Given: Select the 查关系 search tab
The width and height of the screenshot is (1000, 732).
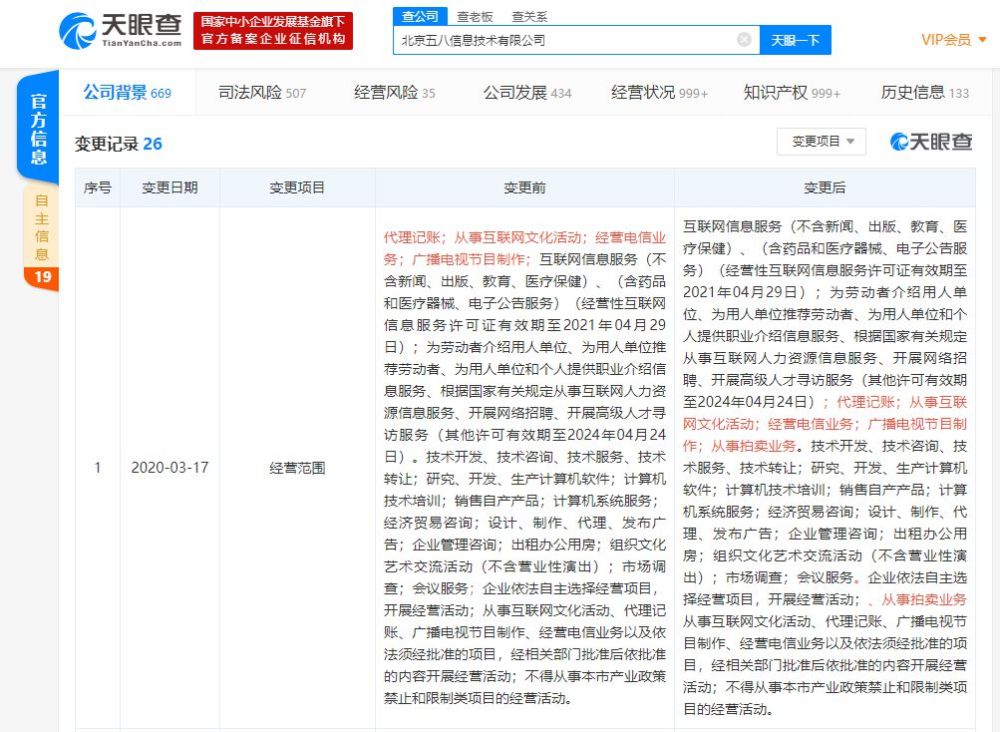Looking at the screenshot, I should tap(529, 17).
